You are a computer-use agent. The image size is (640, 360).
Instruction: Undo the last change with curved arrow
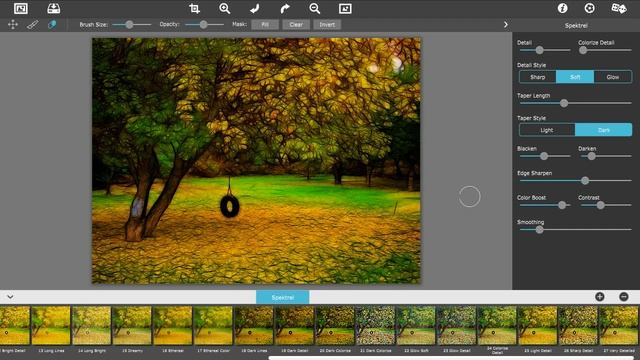(x=255, y=8)
